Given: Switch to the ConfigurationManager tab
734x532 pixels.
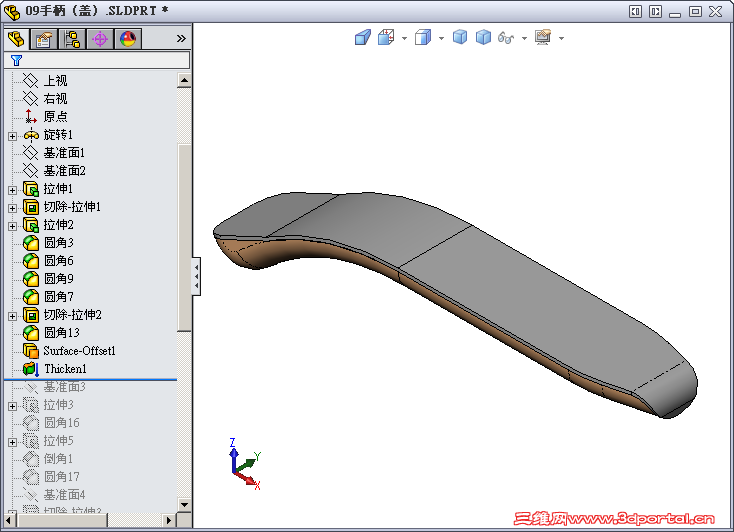Looking at the screenshot, I should pyautogui.click(x=72, y=39).
